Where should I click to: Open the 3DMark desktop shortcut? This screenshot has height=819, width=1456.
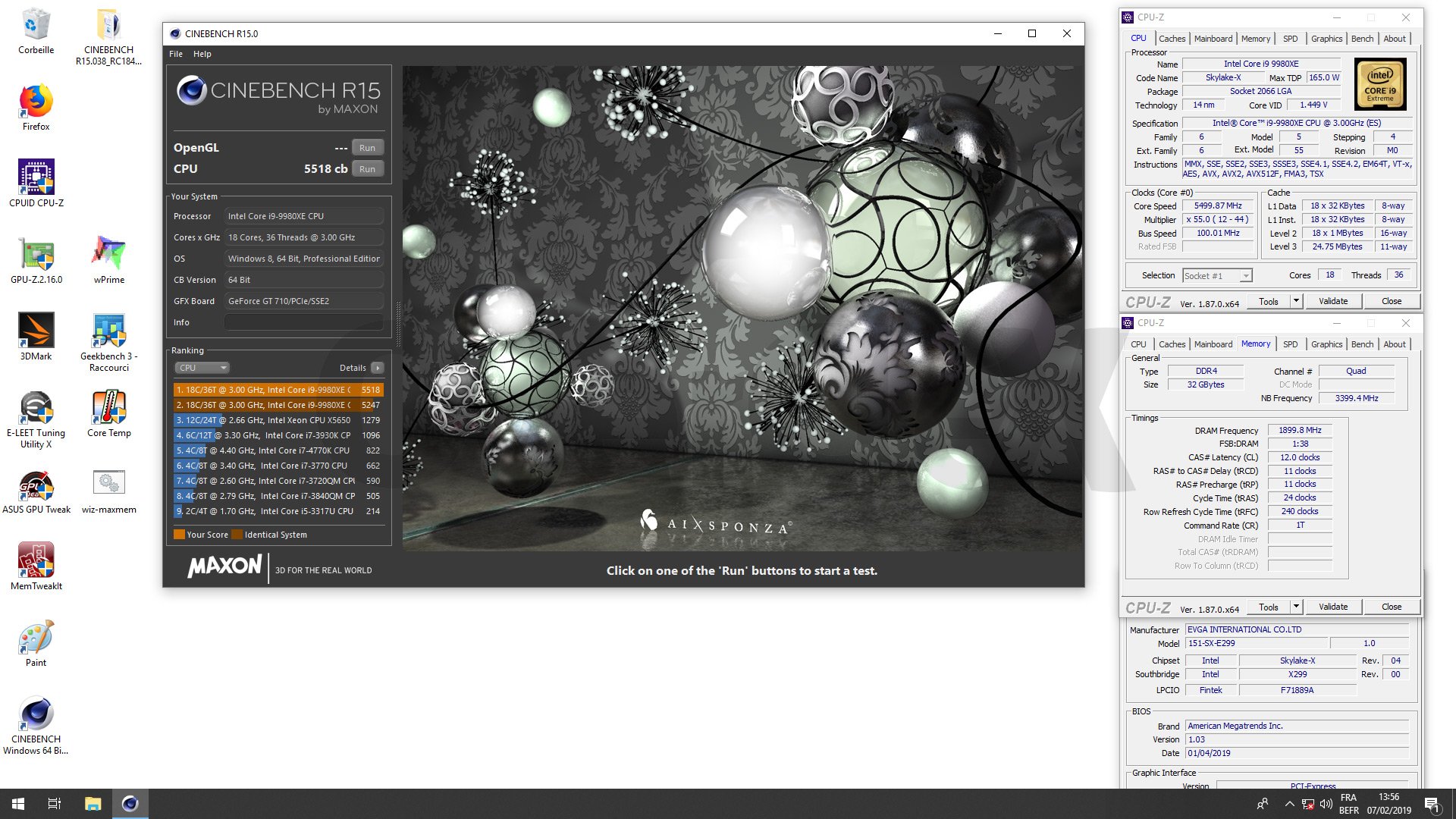[36, 337]
